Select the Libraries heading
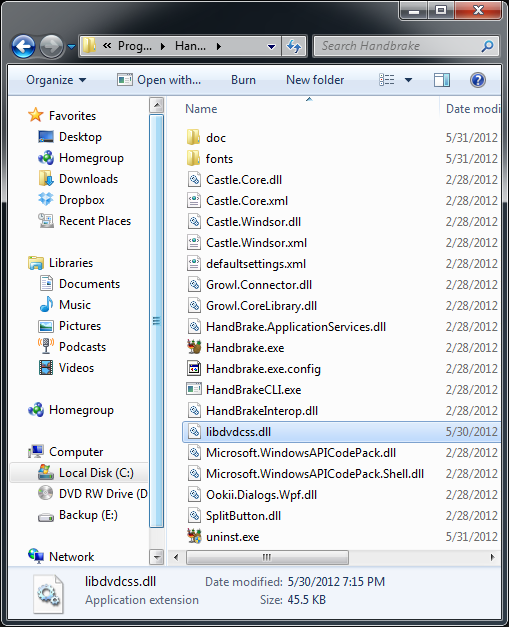Screen dimensions: 509x627 [x=61, y=263]
